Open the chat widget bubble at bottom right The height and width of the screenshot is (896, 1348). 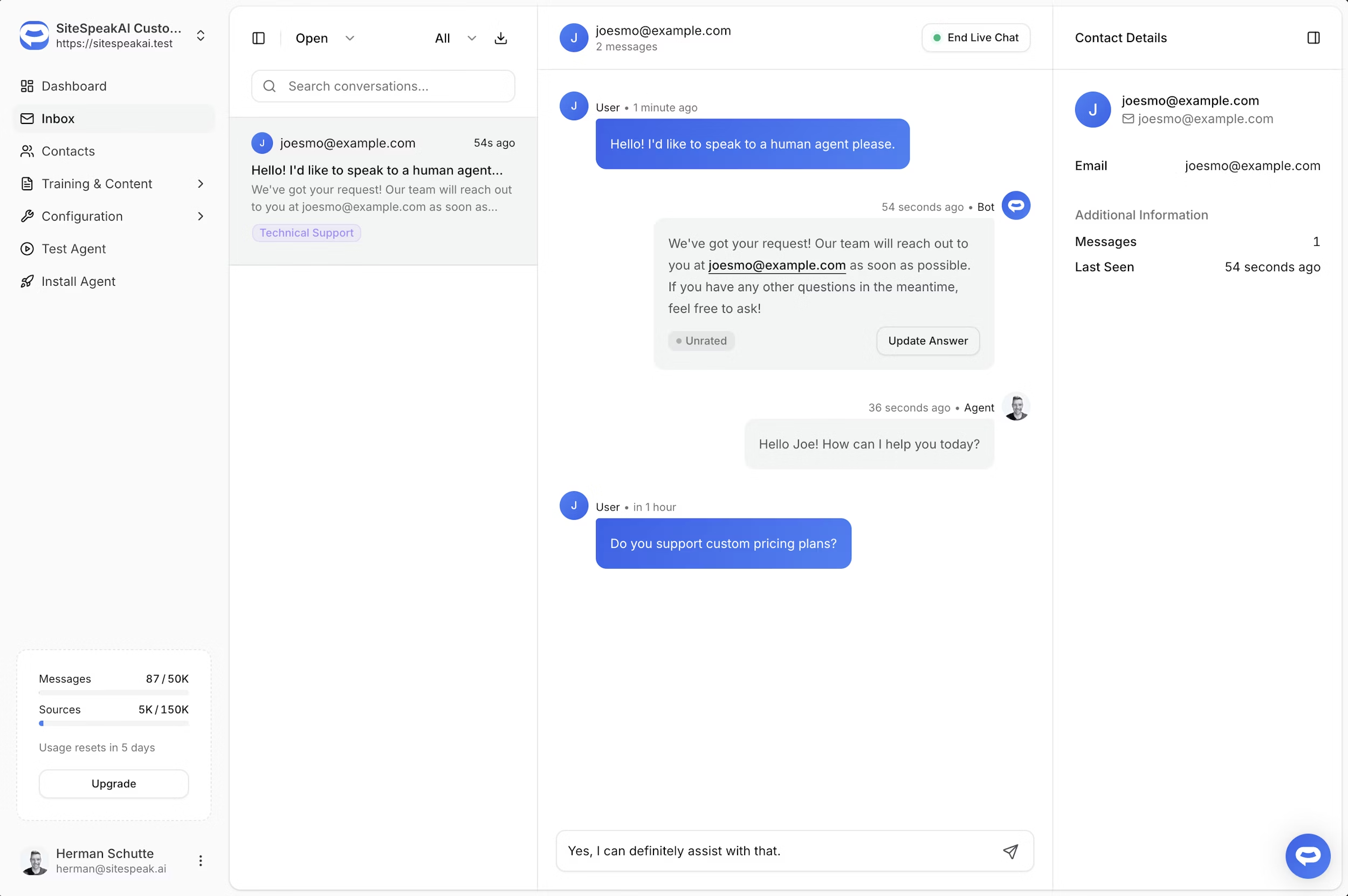click(1308, 856)
